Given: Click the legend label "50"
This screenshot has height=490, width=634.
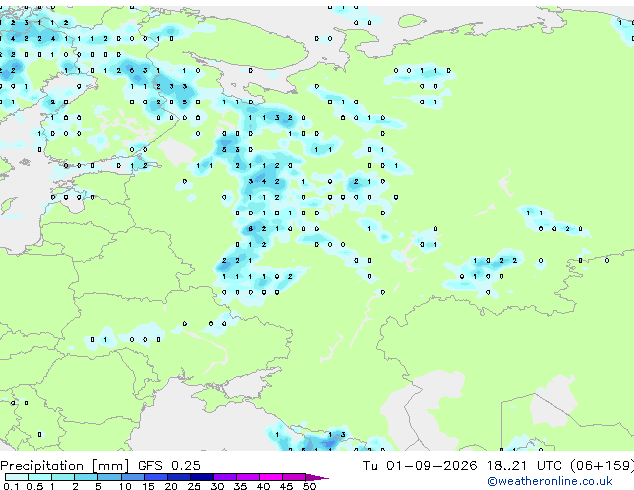Looking at the screenshot, I should click(309, 486).
